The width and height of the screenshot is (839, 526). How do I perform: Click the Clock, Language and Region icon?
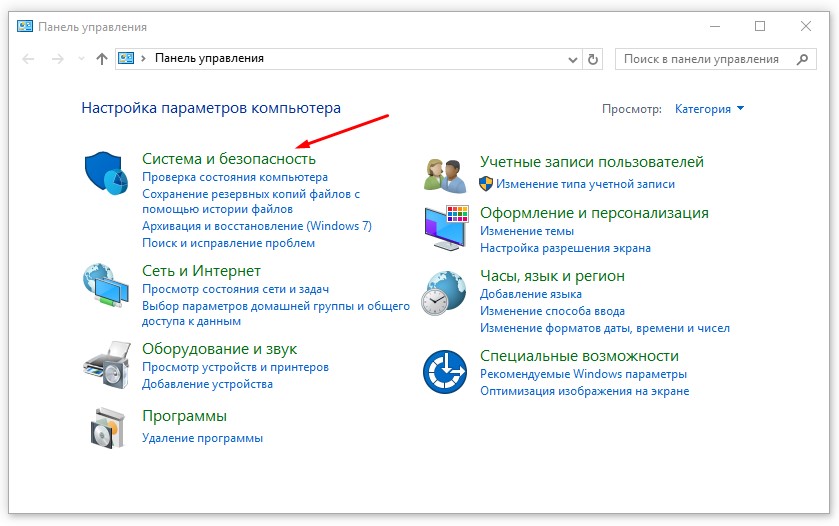tap(445, 293)
